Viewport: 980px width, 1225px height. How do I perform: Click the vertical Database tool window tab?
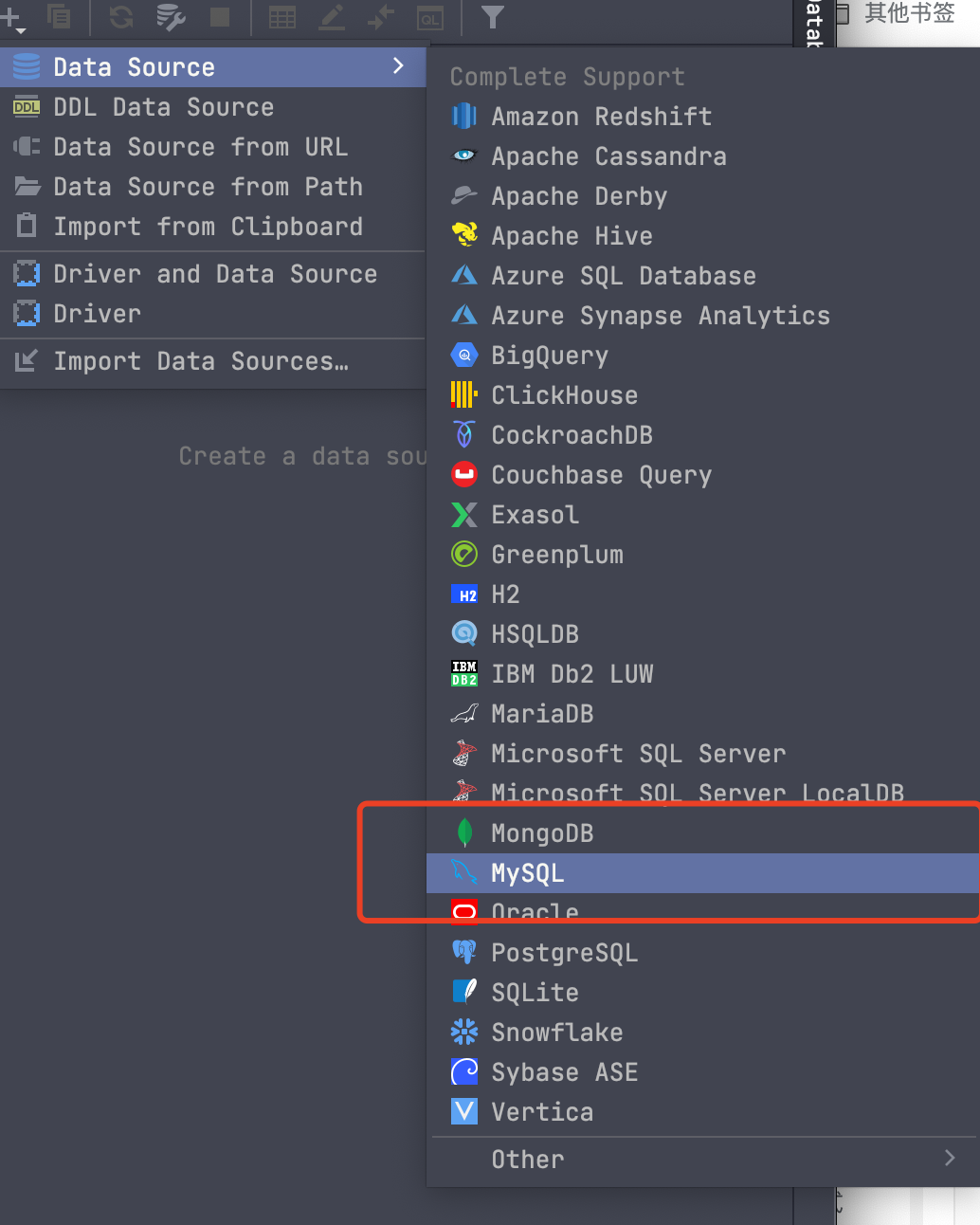813,23
